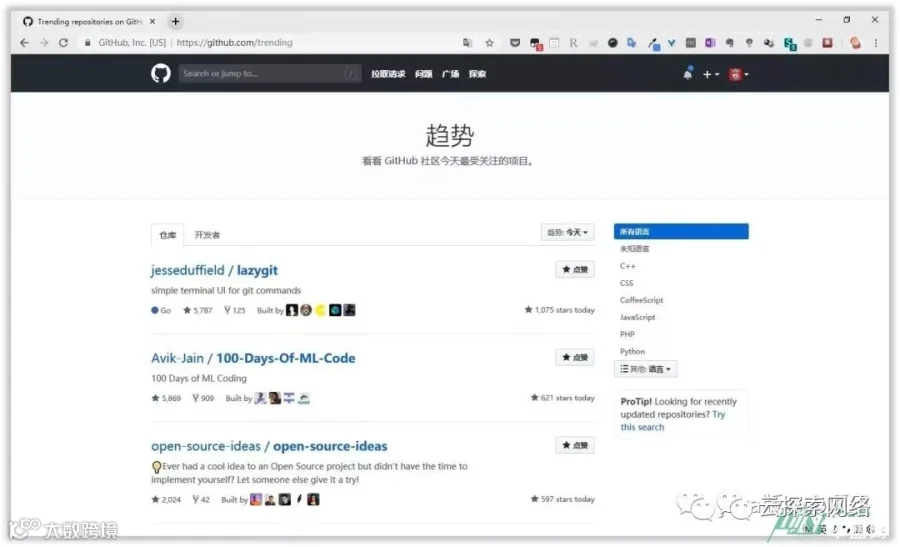900x547 pixels.
Task: Filter trending by JavaScript
Action: pyautogui.click(x=637, y=317)
